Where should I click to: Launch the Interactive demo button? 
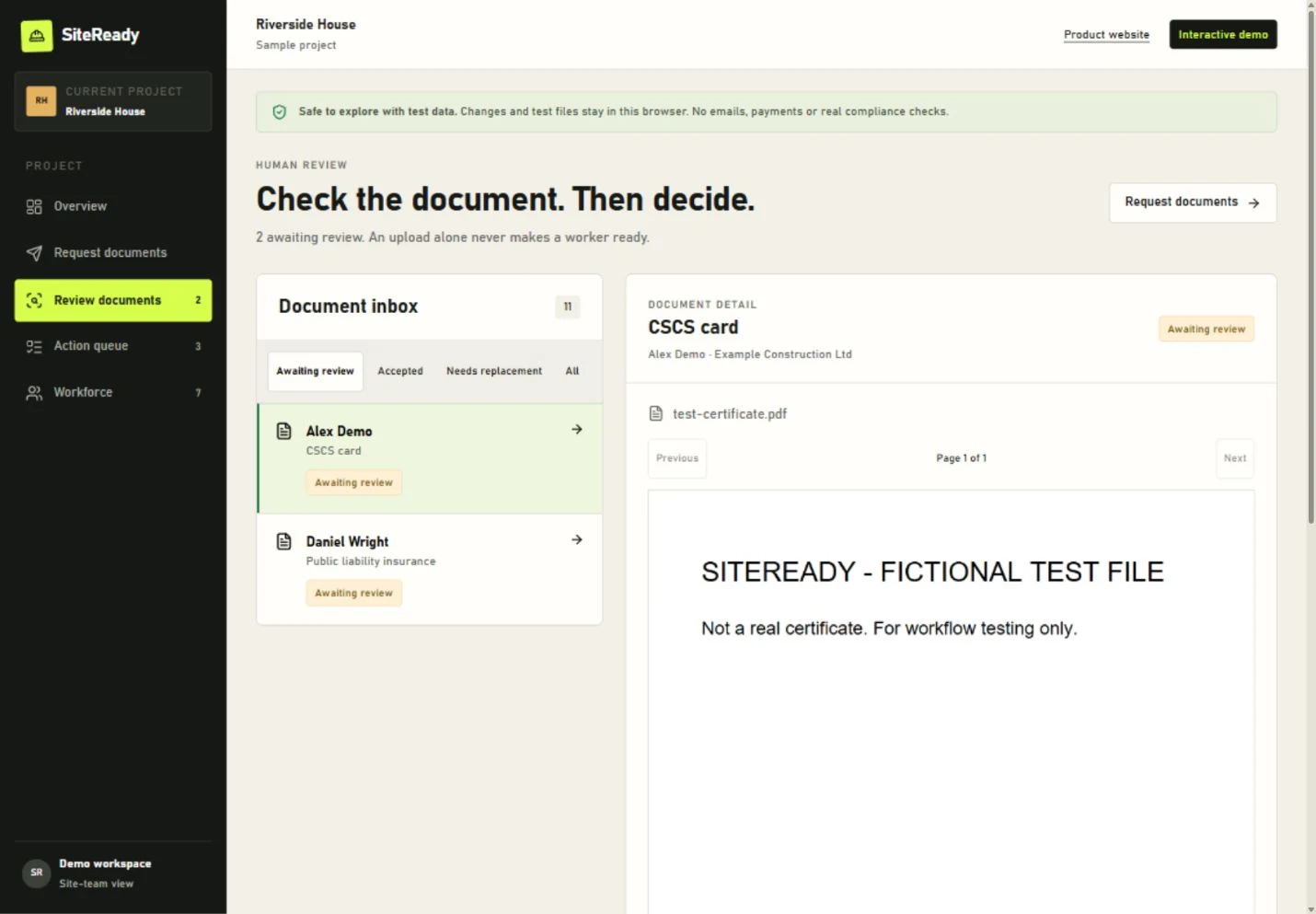(x=1223, y=35)
